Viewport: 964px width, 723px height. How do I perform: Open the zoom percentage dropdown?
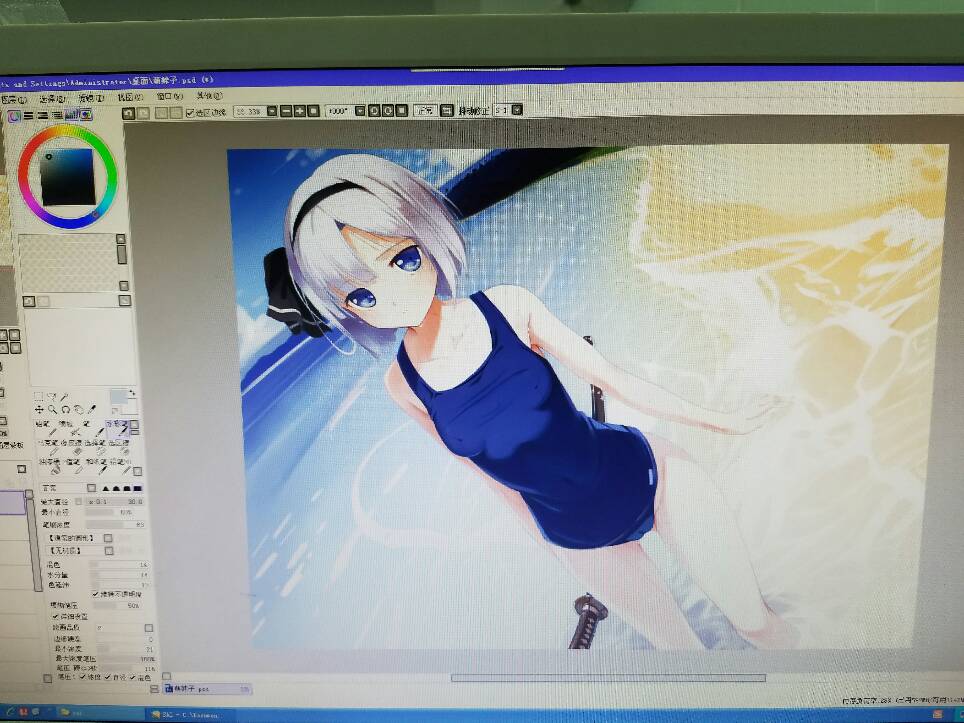click(x=272, y=111)
